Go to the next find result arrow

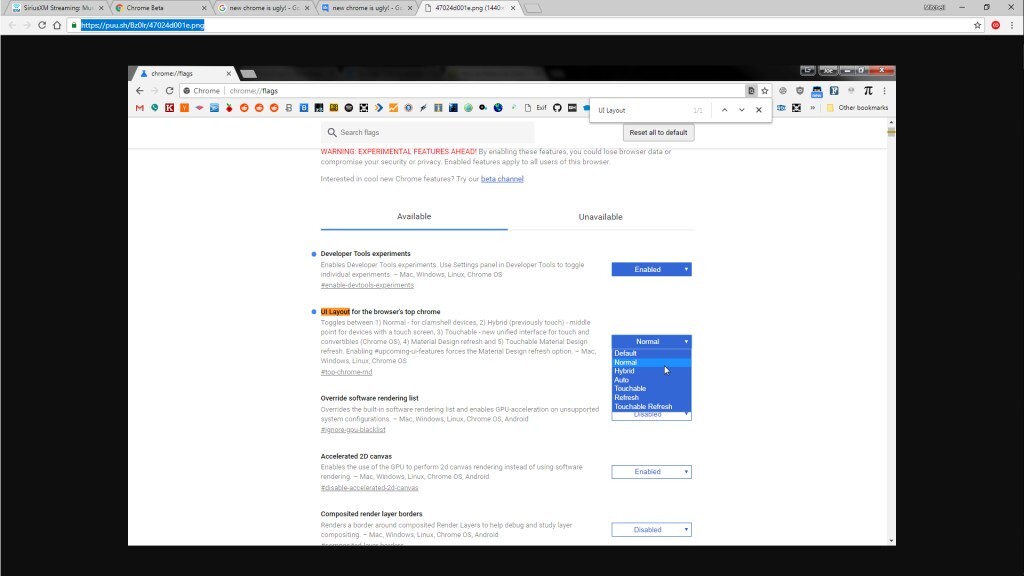(741, 110)
